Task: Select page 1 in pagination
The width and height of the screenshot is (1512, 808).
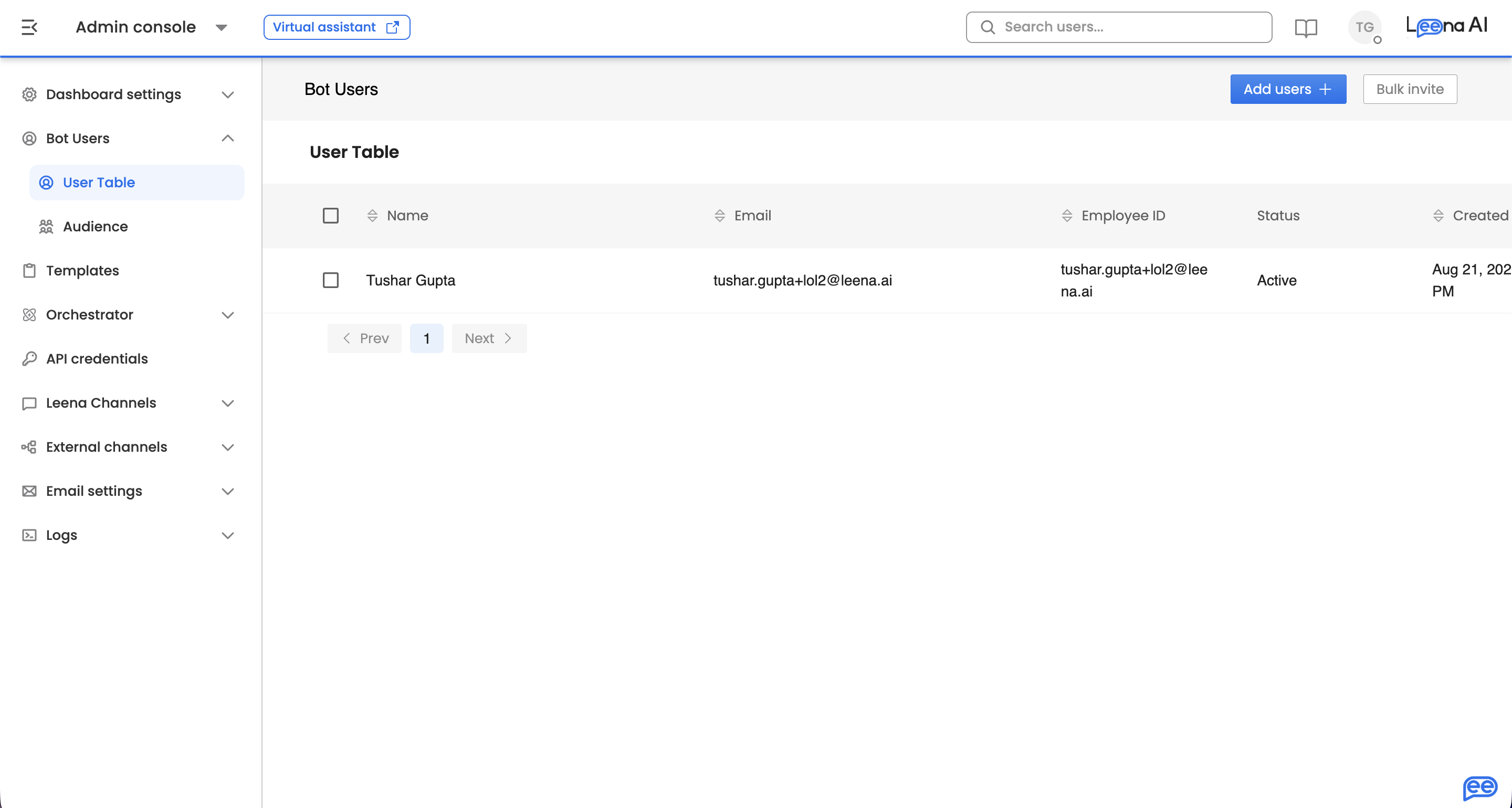Action: point(427,338)
